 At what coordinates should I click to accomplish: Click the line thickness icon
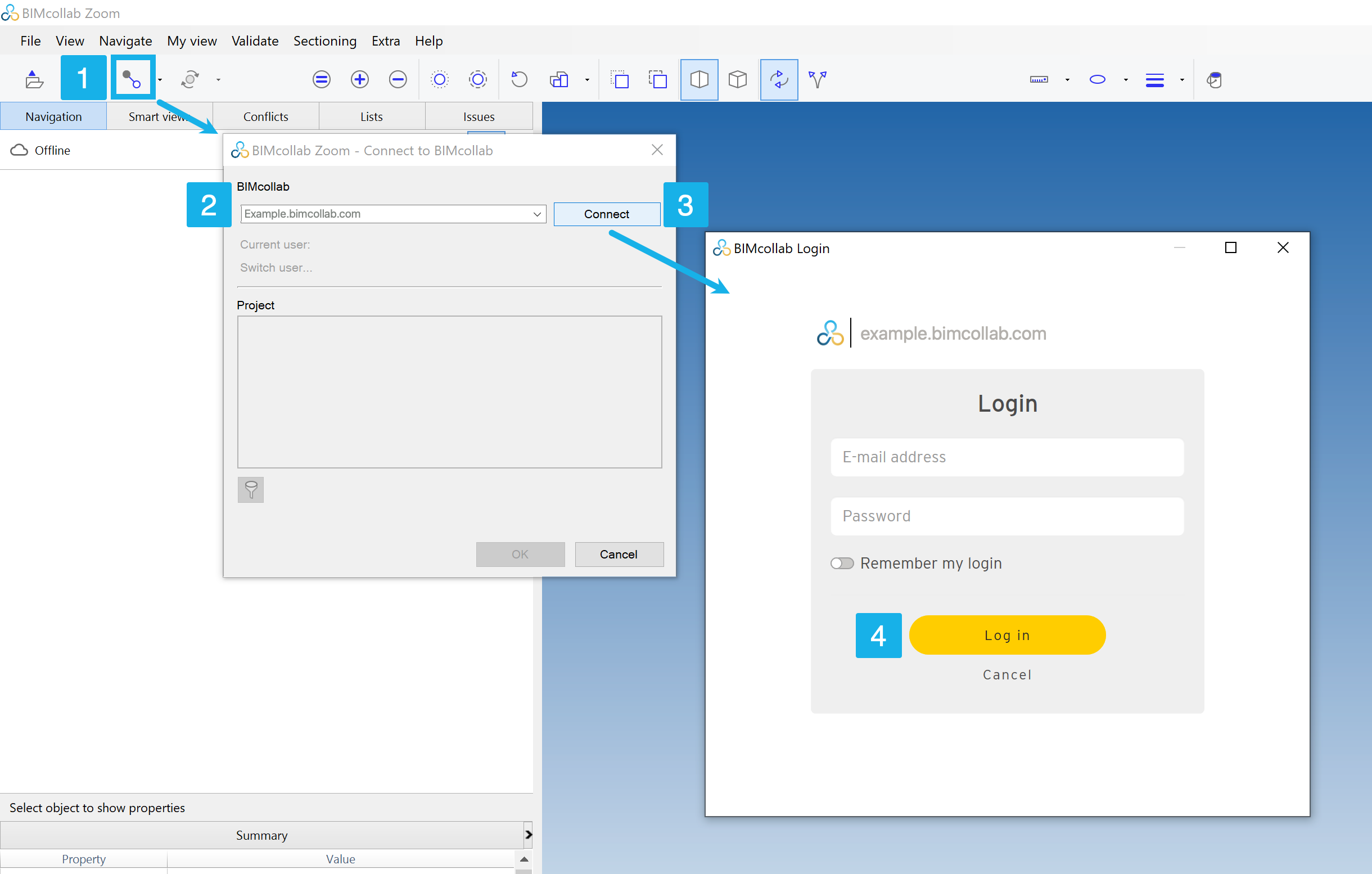coord(1154,80)
